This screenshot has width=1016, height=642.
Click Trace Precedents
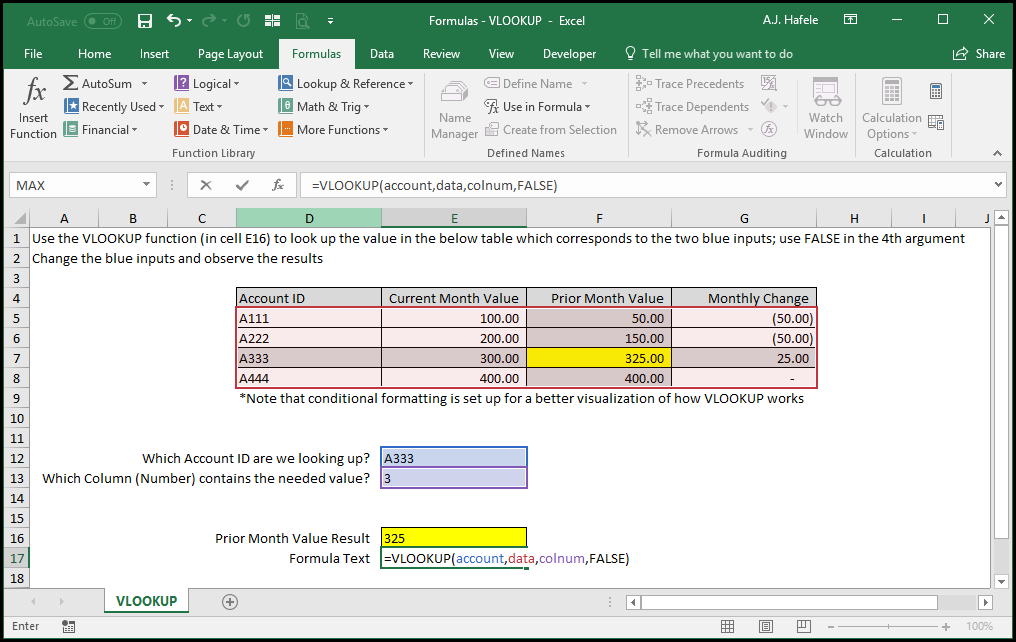pyautogui.click(x=690, y=84)
